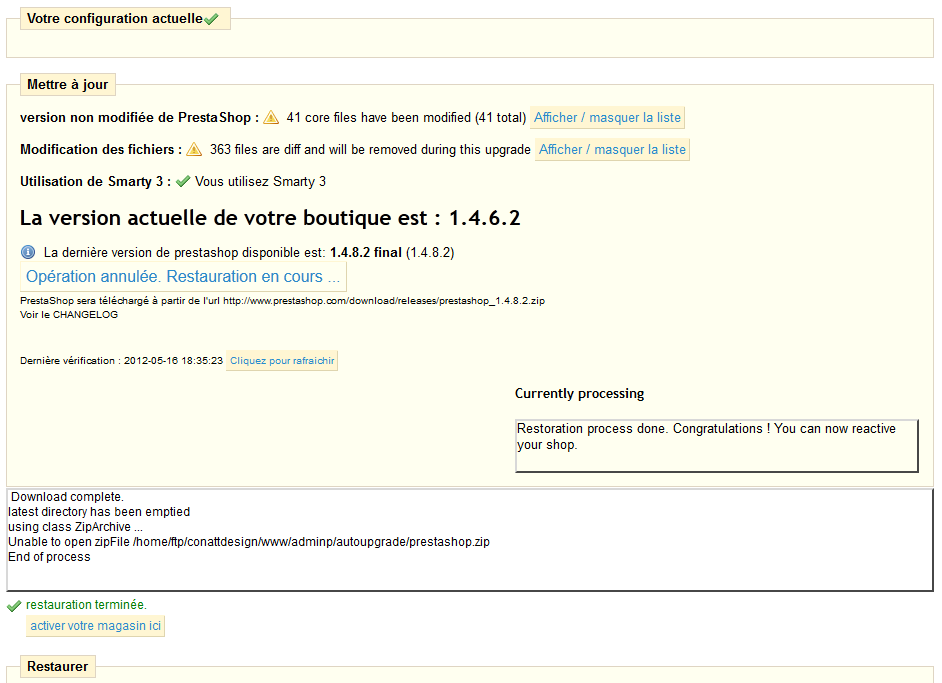The image size is (942, 683).
Task: Click the prestashop_1.4.8.2.zip download URL text
Action: pyautogui.click(x=384, y=301)
